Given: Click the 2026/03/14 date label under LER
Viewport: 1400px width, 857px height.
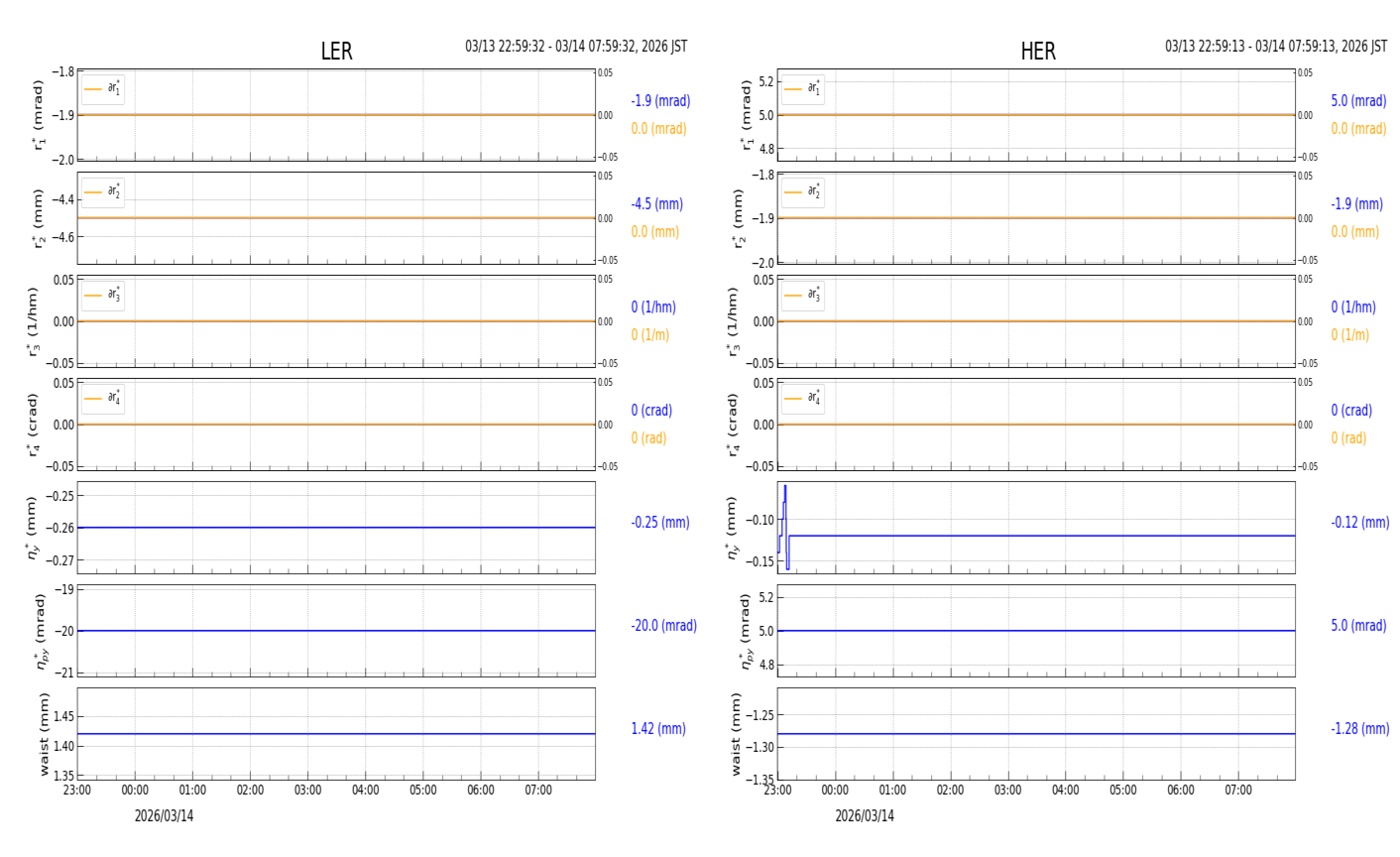Looking at the screenshot, I should click(167, 816).
